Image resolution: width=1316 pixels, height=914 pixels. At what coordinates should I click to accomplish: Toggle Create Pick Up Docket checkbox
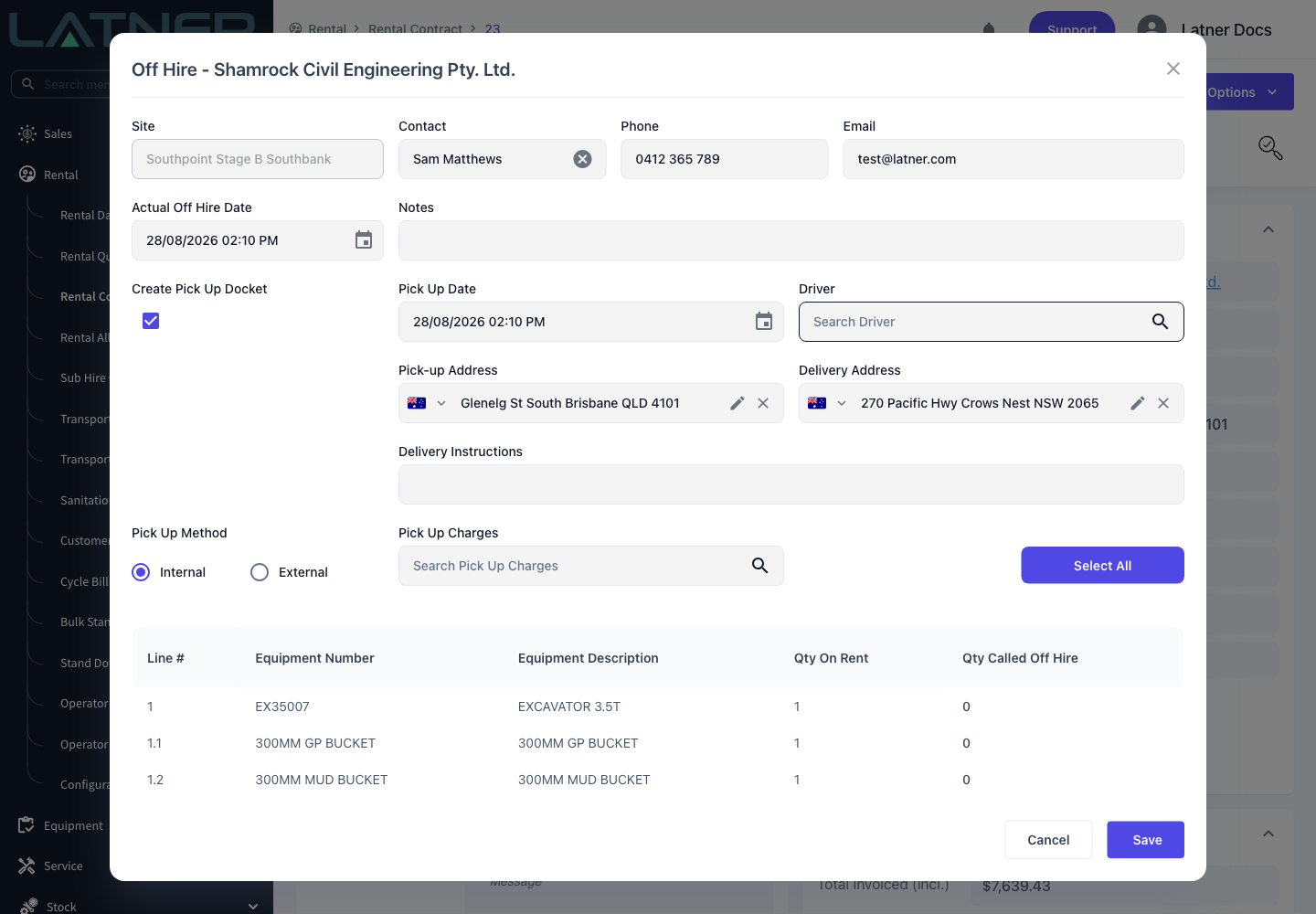[x=151, y=321]
